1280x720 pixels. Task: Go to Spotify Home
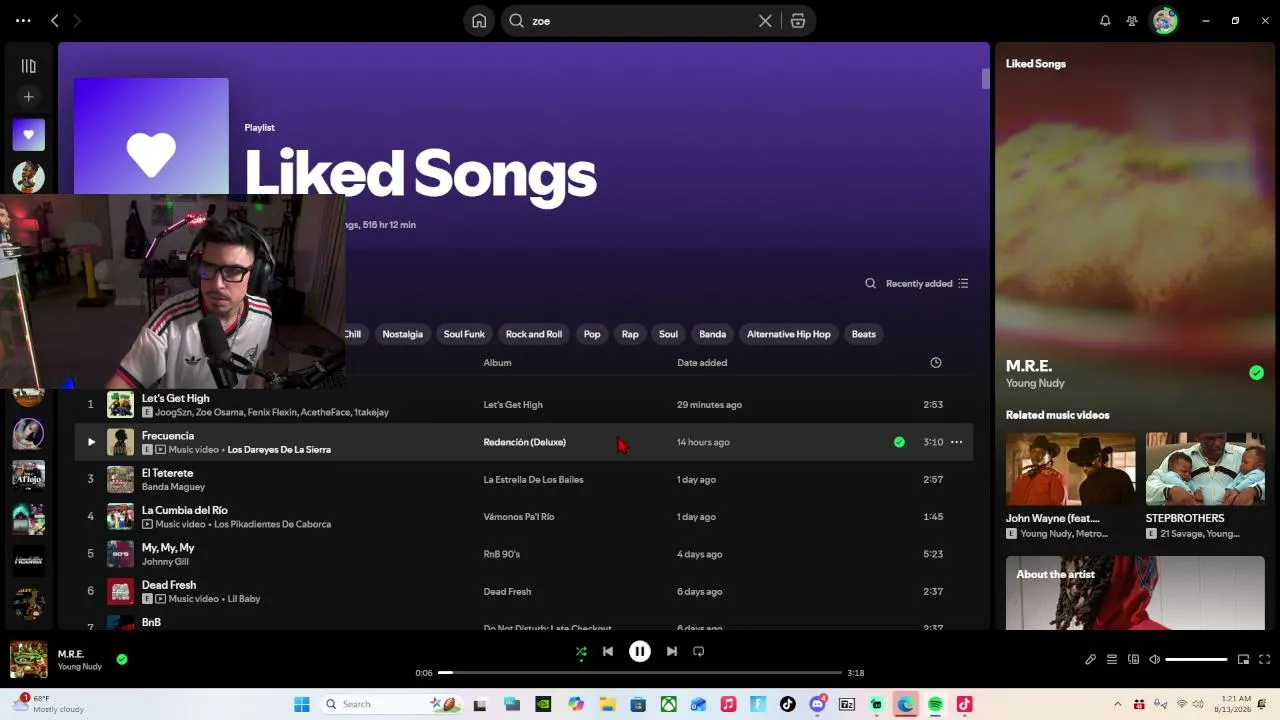pos(479,21)
